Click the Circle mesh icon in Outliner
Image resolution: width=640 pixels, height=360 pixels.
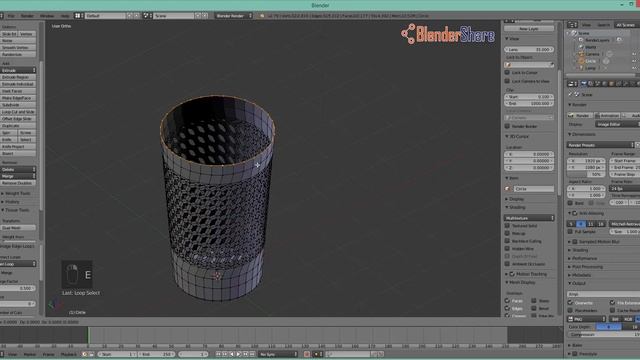(x=581, y=61)
